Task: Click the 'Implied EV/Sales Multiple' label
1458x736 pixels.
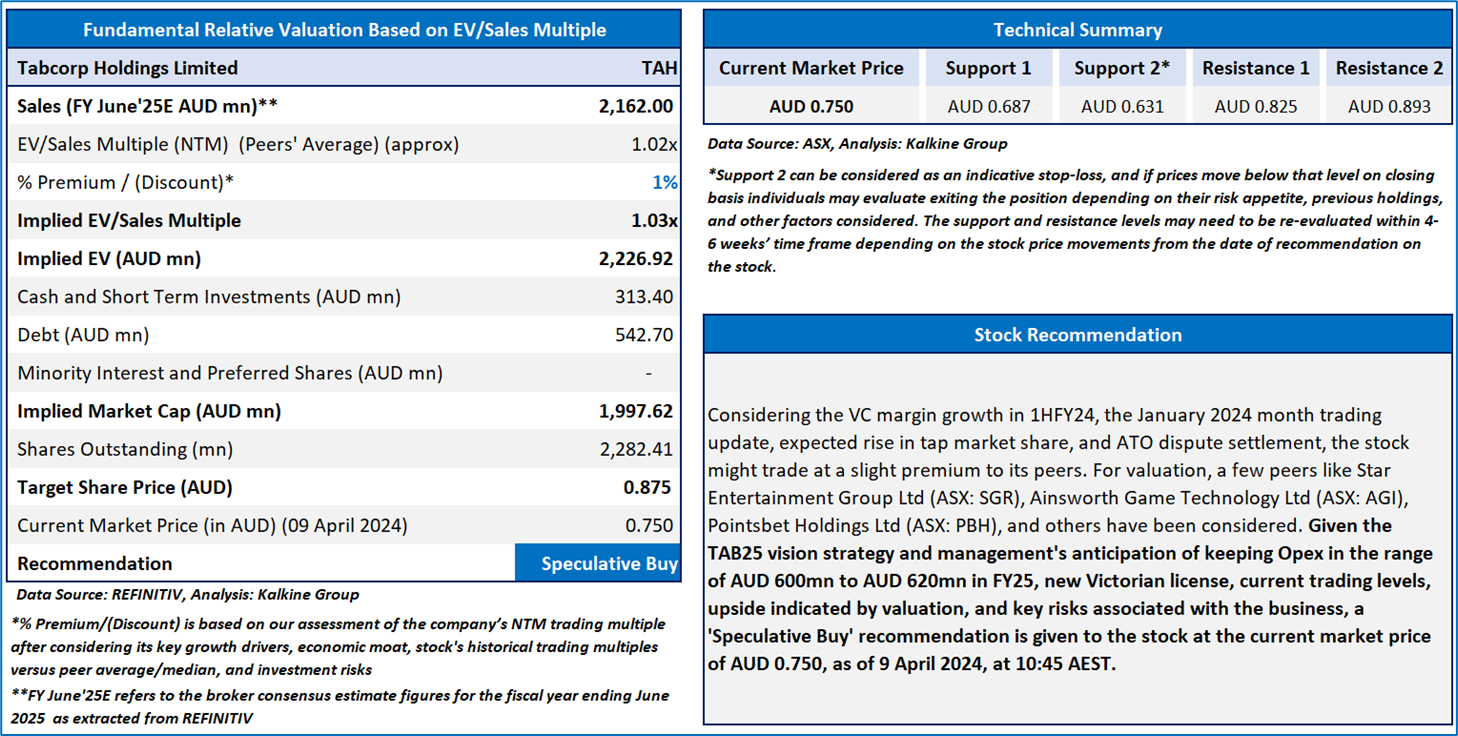Action: pos(129,221)
